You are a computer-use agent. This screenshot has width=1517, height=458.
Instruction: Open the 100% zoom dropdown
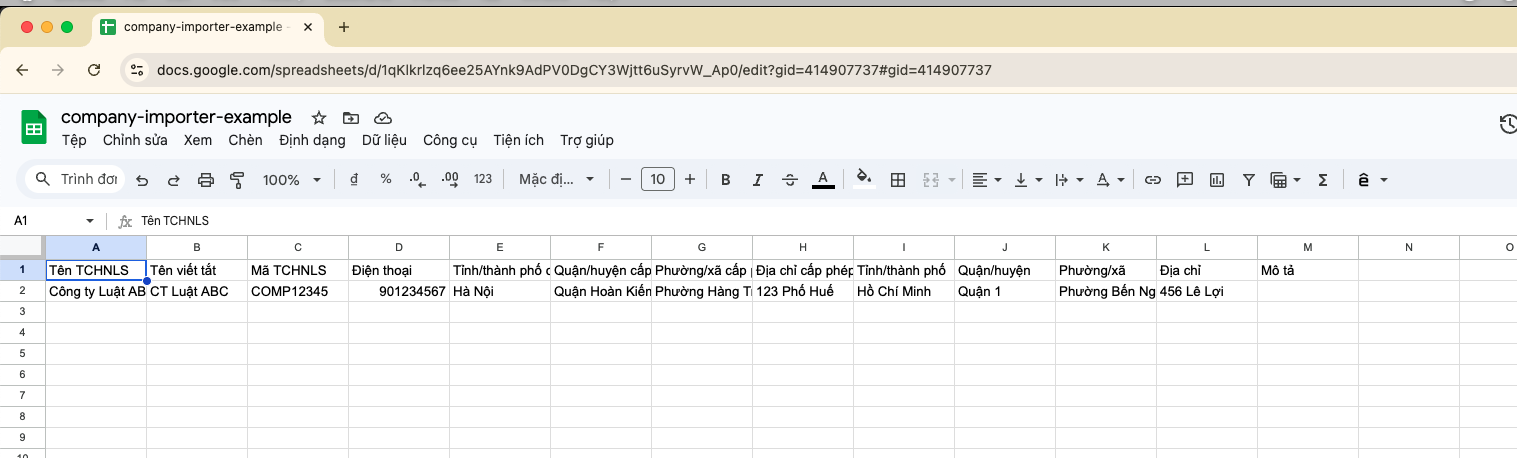click(291, 180)
